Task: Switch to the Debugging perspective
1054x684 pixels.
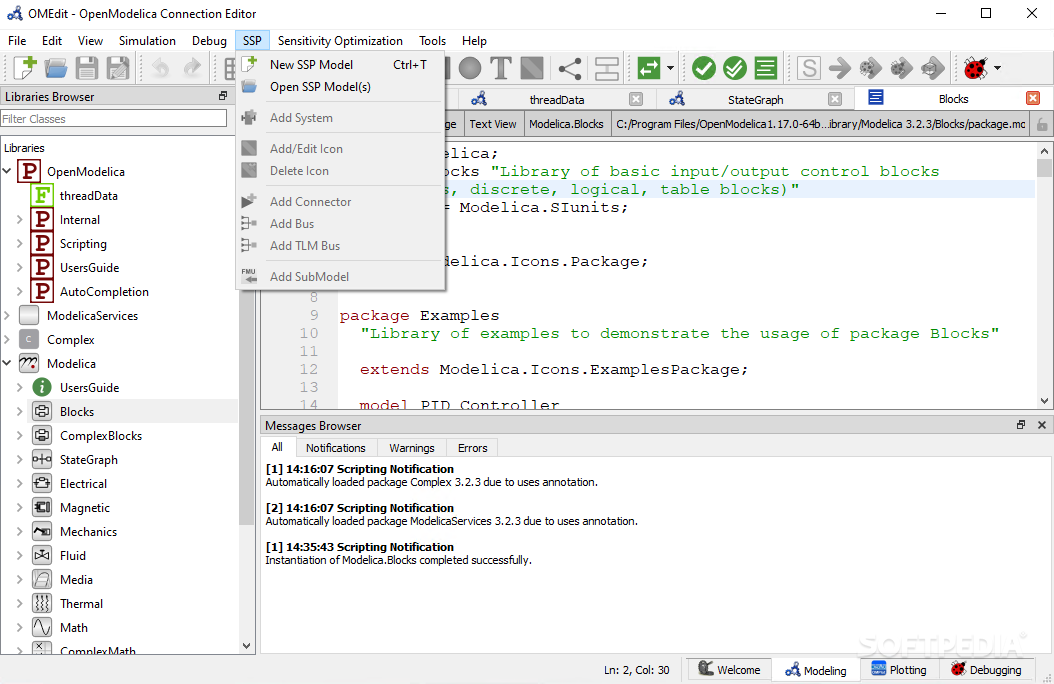Action: tap(987, 669)
